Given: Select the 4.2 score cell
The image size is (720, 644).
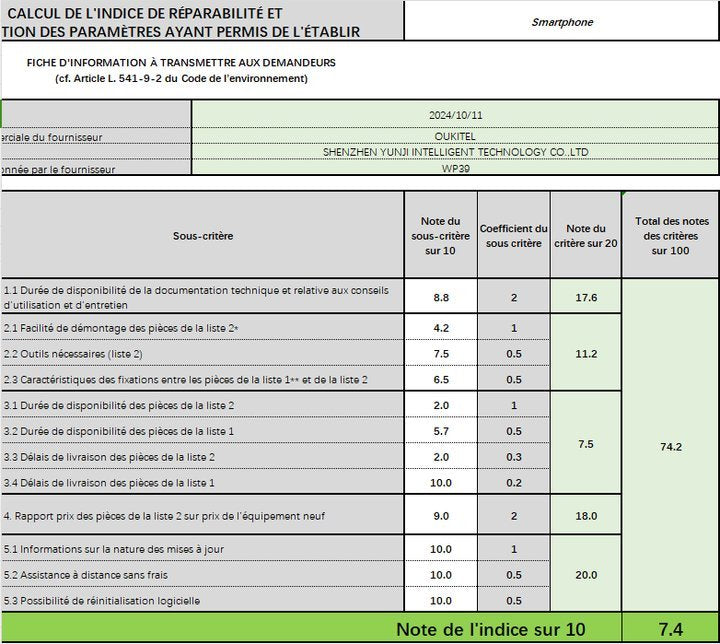Looking at the screenshot, I should click(x=440, y=328).
